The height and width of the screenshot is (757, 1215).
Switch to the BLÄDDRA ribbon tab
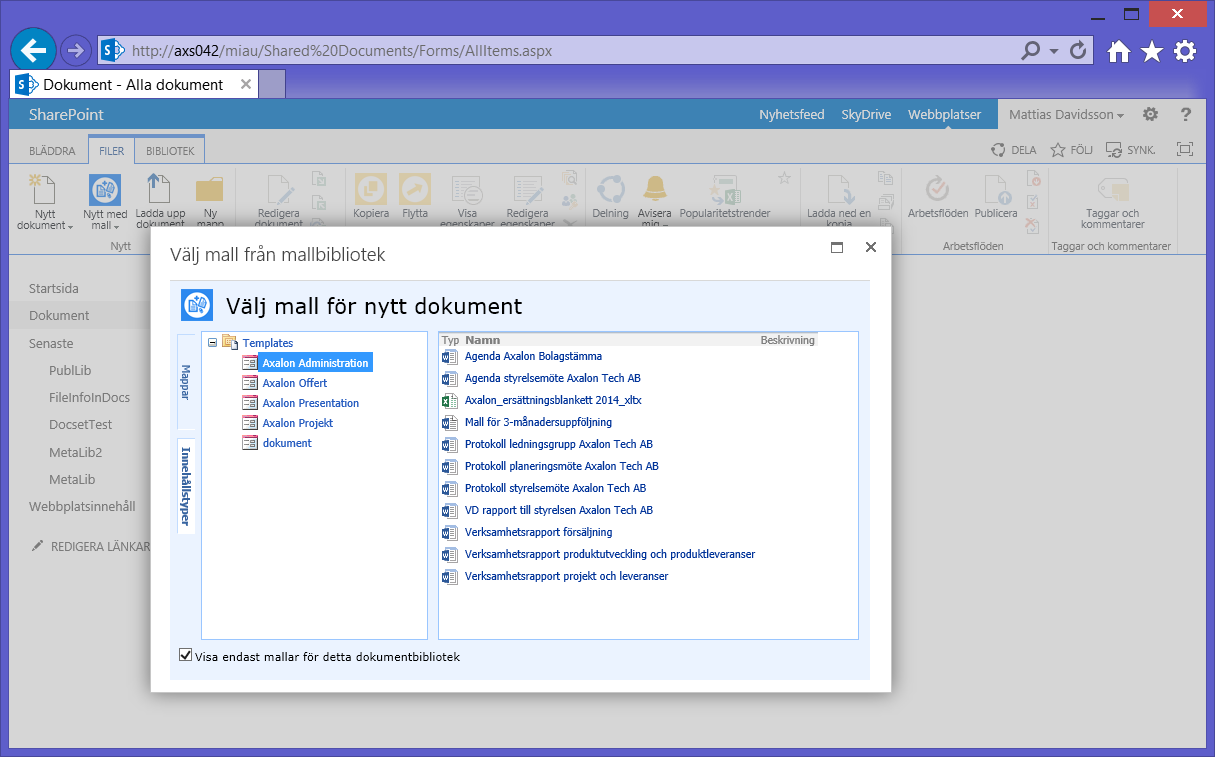(x=52, y=151)
